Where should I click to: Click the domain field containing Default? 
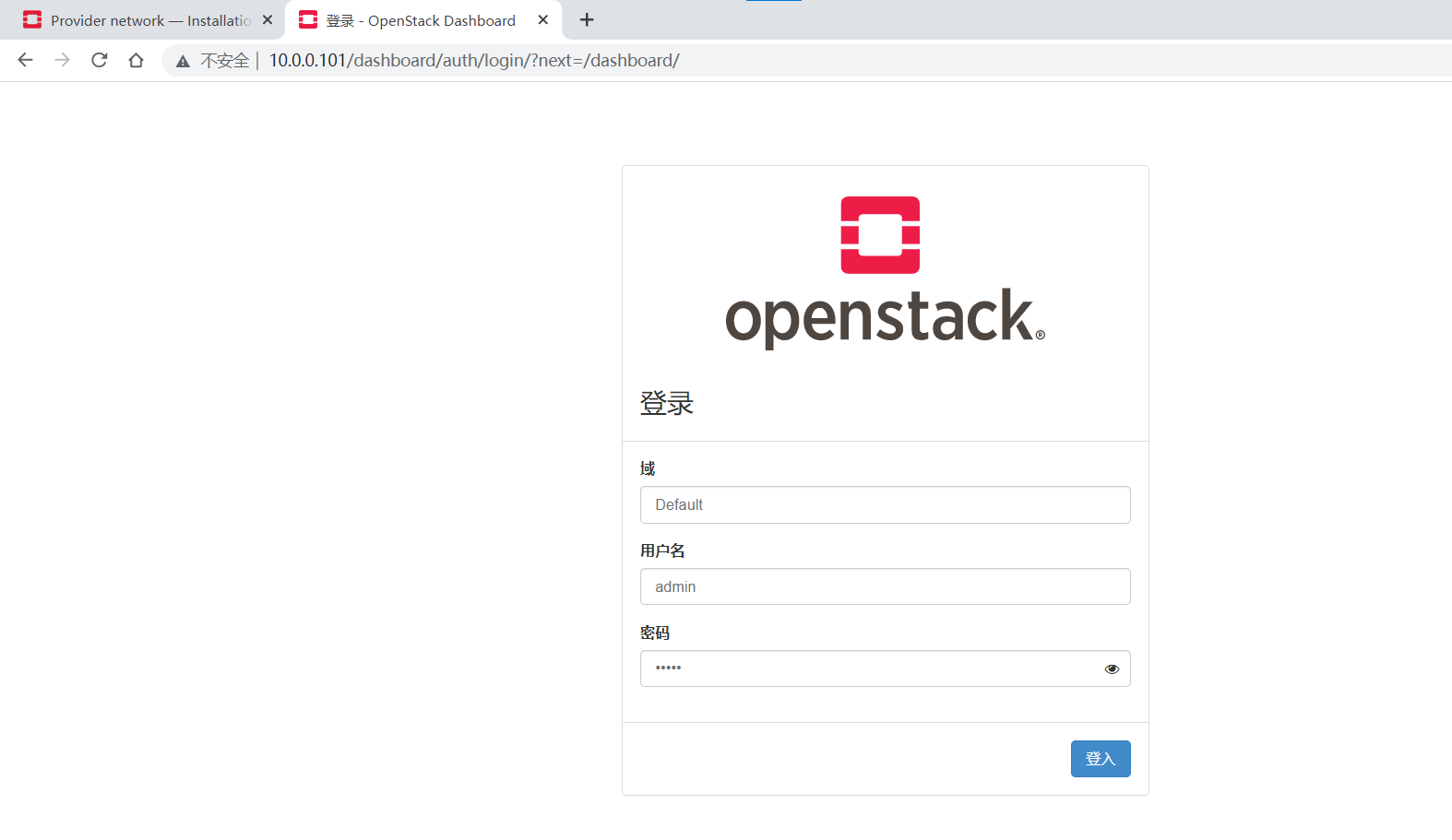click(x=886, y=505)
